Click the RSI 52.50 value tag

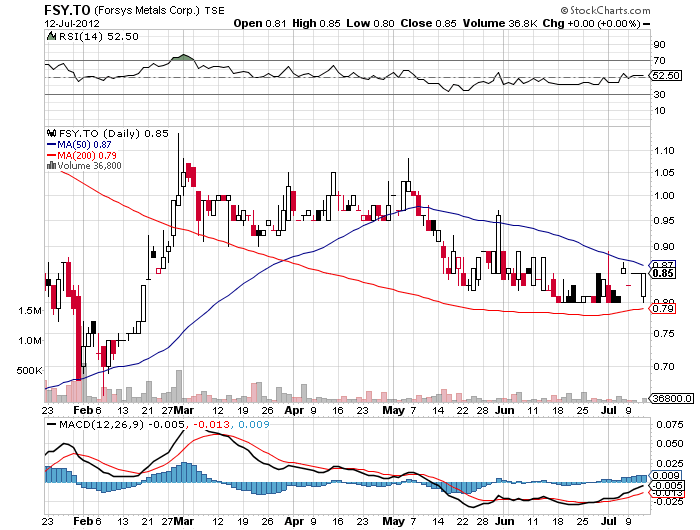point(665,75)
